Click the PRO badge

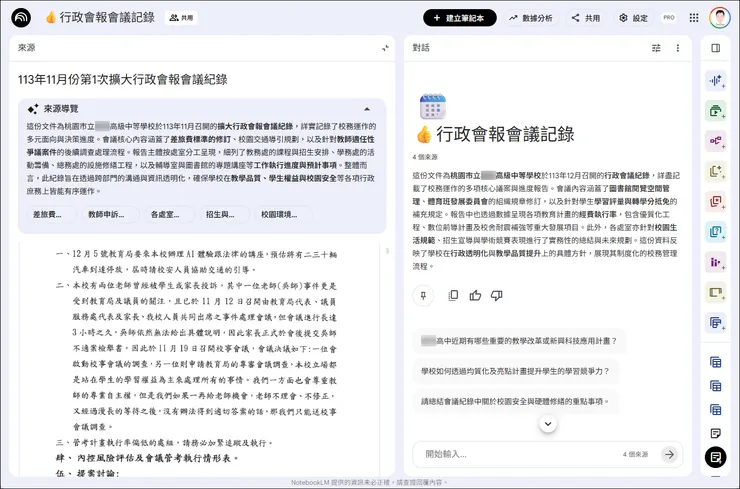669,18
